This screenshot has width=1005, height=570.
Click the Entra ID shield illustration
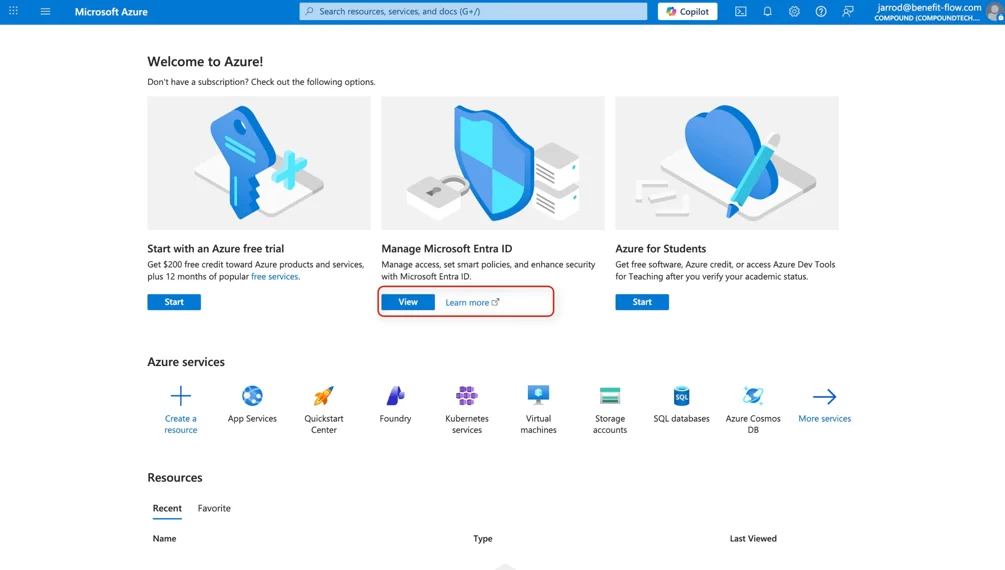tap(493, 163)
